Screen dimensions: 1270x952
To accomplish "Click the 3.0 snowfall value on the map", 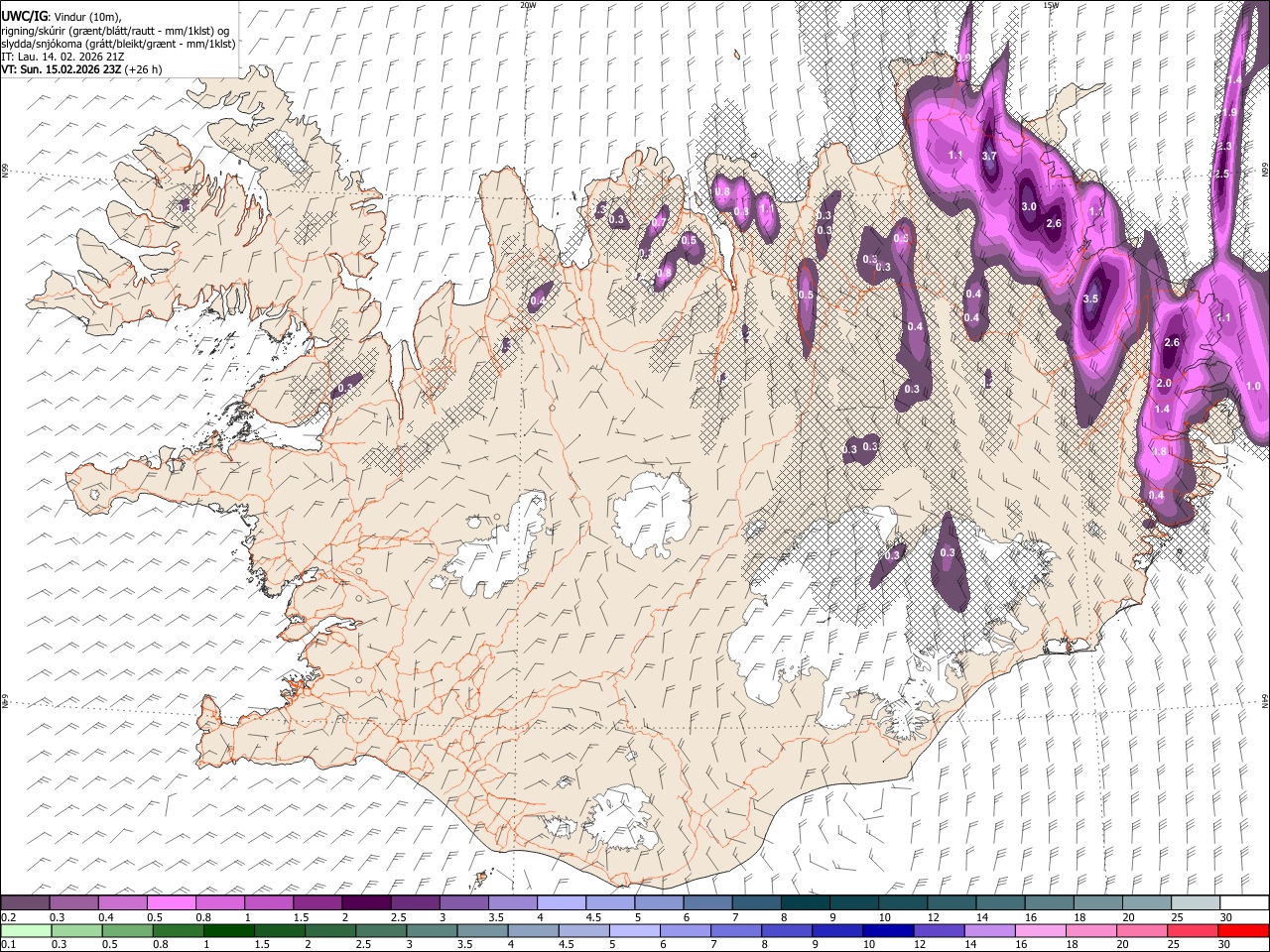I will pyautogui.click(x=1029, y=207).
